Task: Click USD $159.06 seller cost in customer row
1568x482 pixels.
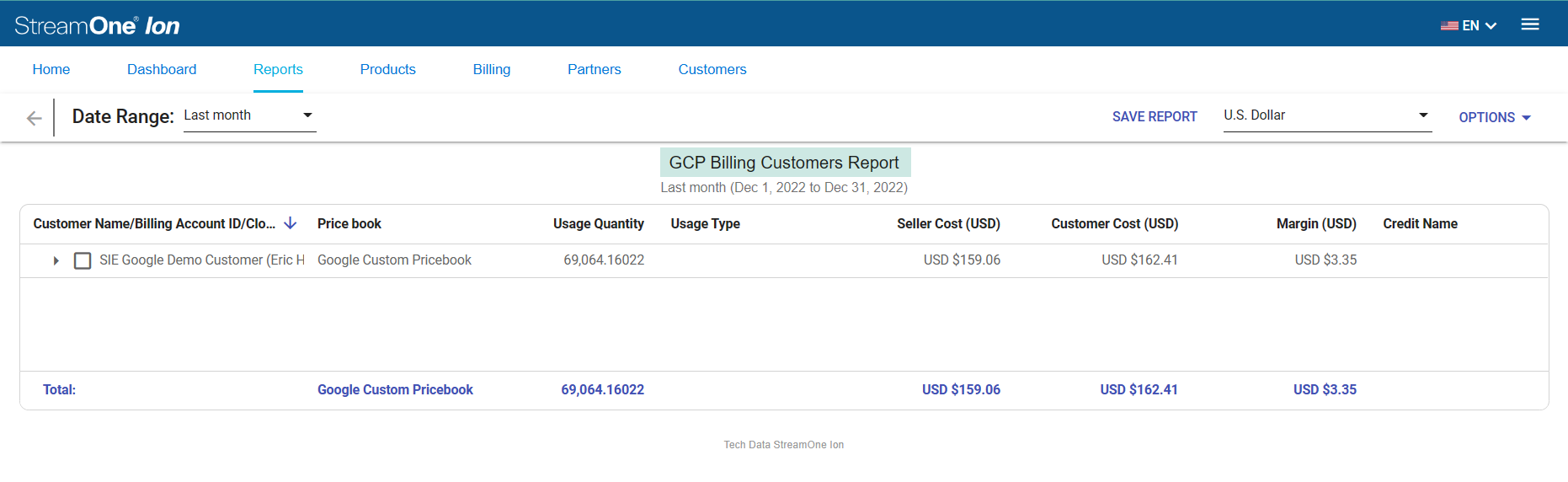Action: click(x=962, y=260)
